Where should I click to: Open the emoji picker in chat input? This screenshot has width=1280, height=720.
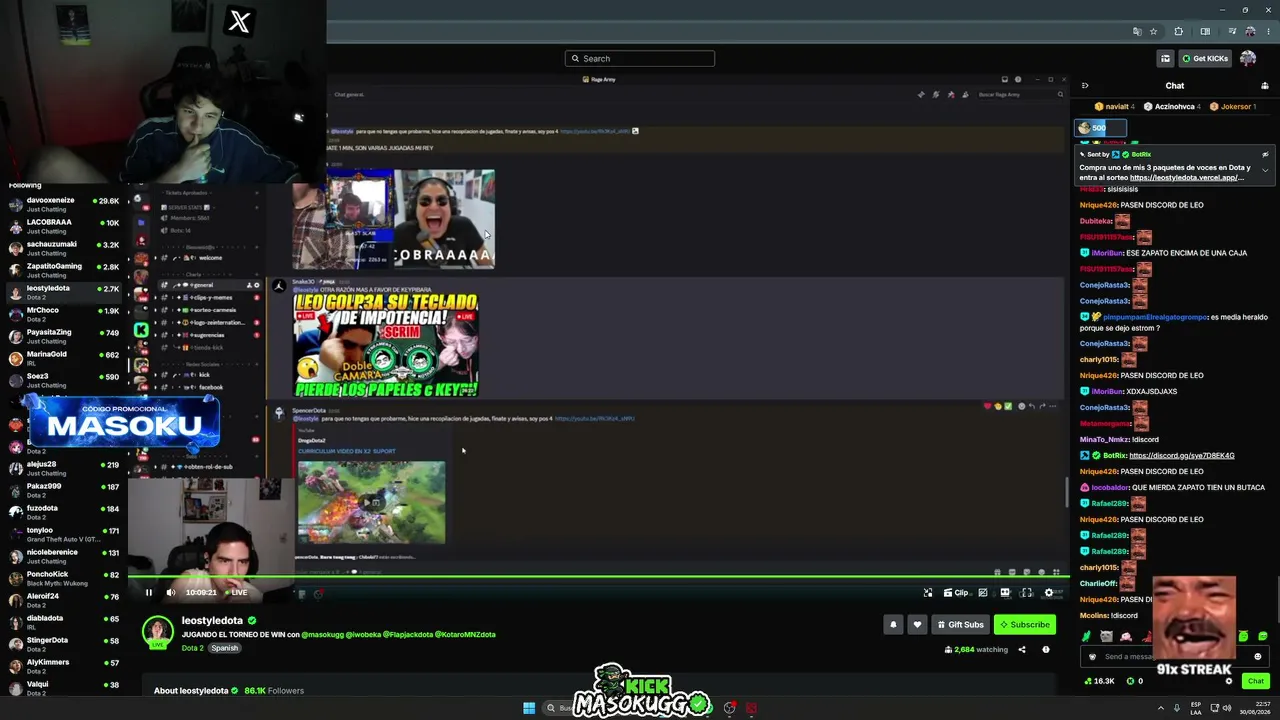pyautogui.click(x=1258, y=657)
